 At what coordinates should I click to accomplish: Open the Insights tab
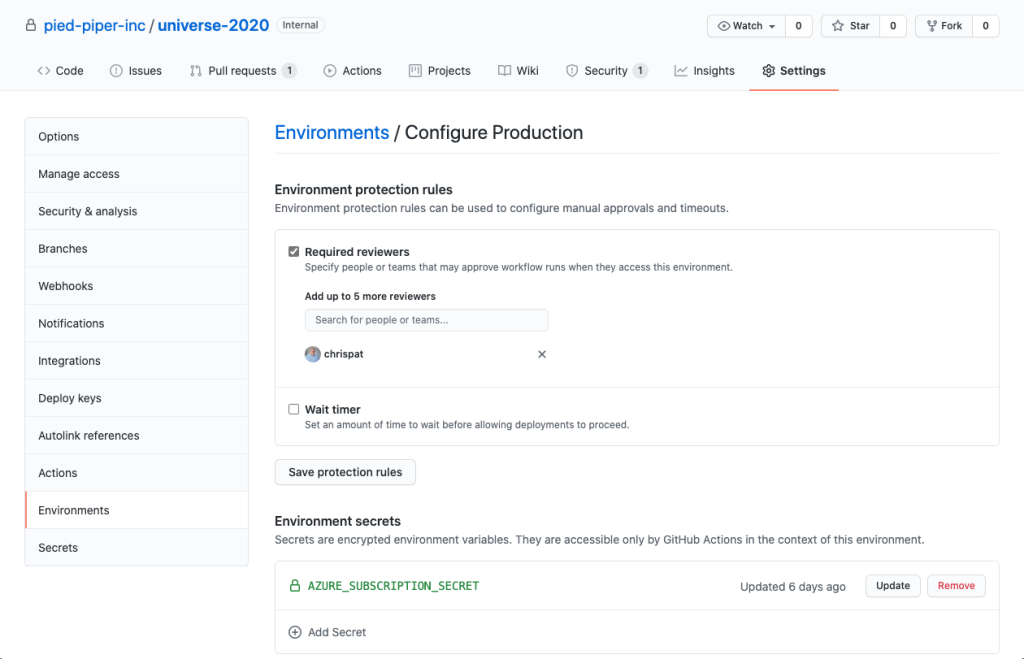click(704, 71)
